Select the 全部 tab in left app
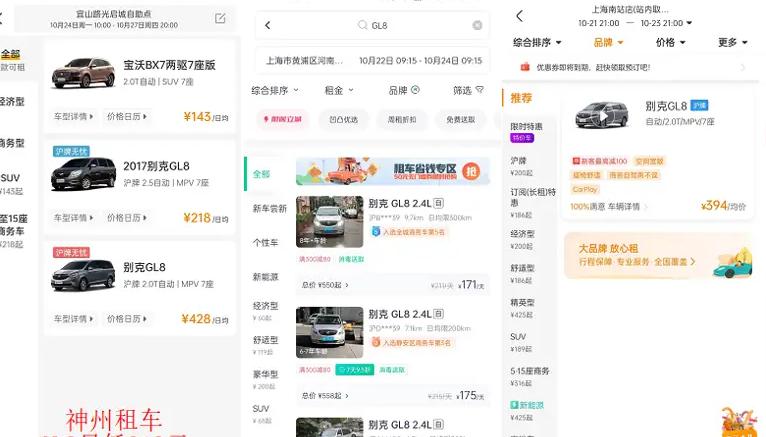Image resolution: width=766 pixels, height=437 pixels. 11,54
